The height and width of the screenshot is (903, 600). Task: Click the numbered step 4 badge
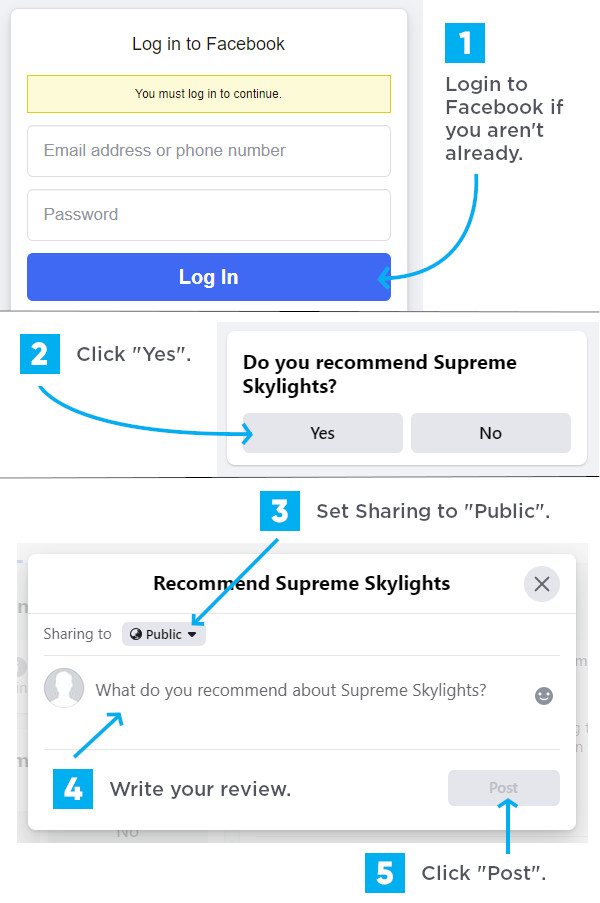click(x=73, y=789)
